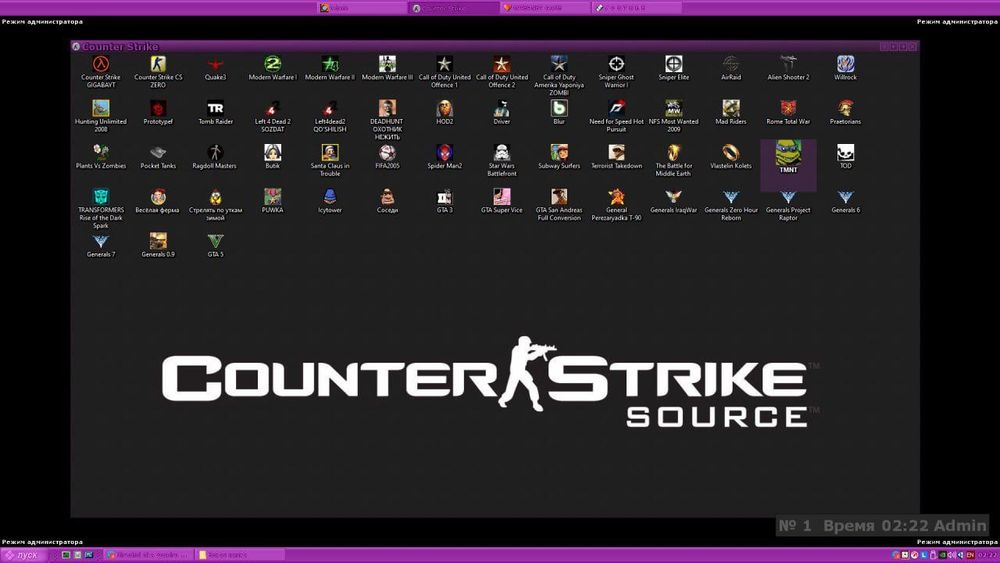The width and height of the screenshot is (1000, 563).
Task: Select the Blur game icon
Action: point(559,108)
